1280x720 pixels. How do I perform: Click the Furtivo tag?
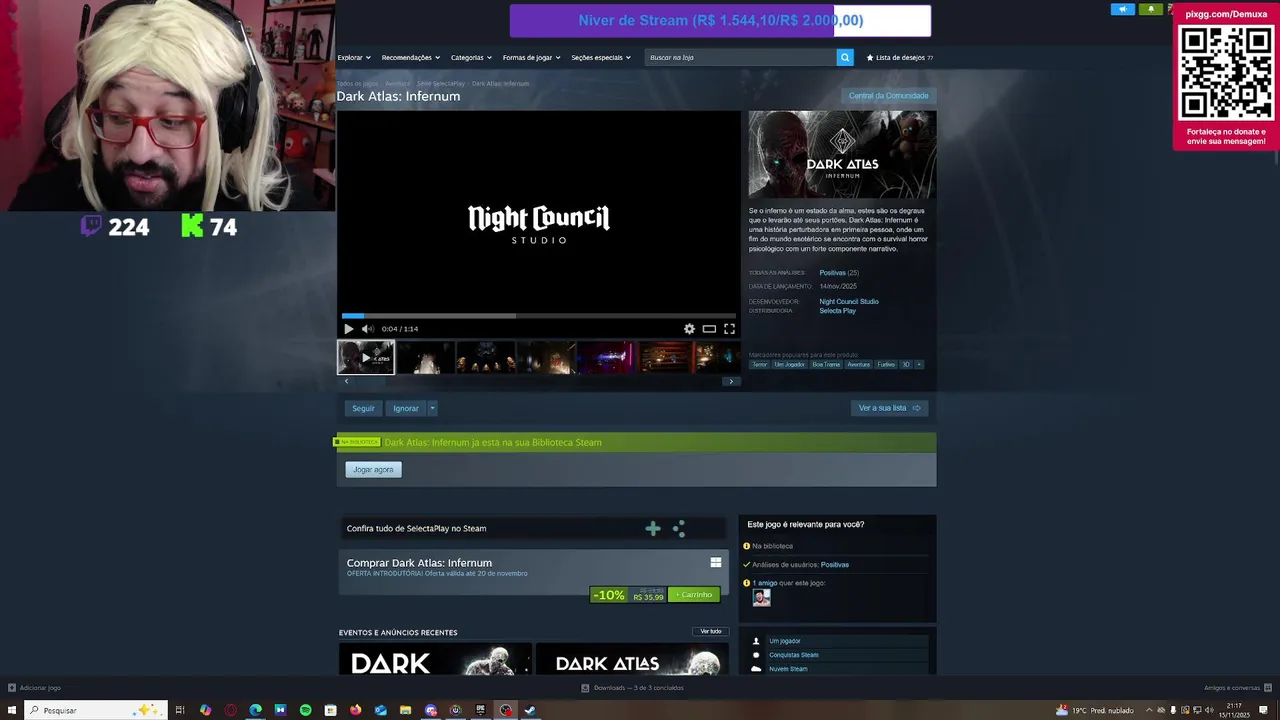[x=886, y=364]
